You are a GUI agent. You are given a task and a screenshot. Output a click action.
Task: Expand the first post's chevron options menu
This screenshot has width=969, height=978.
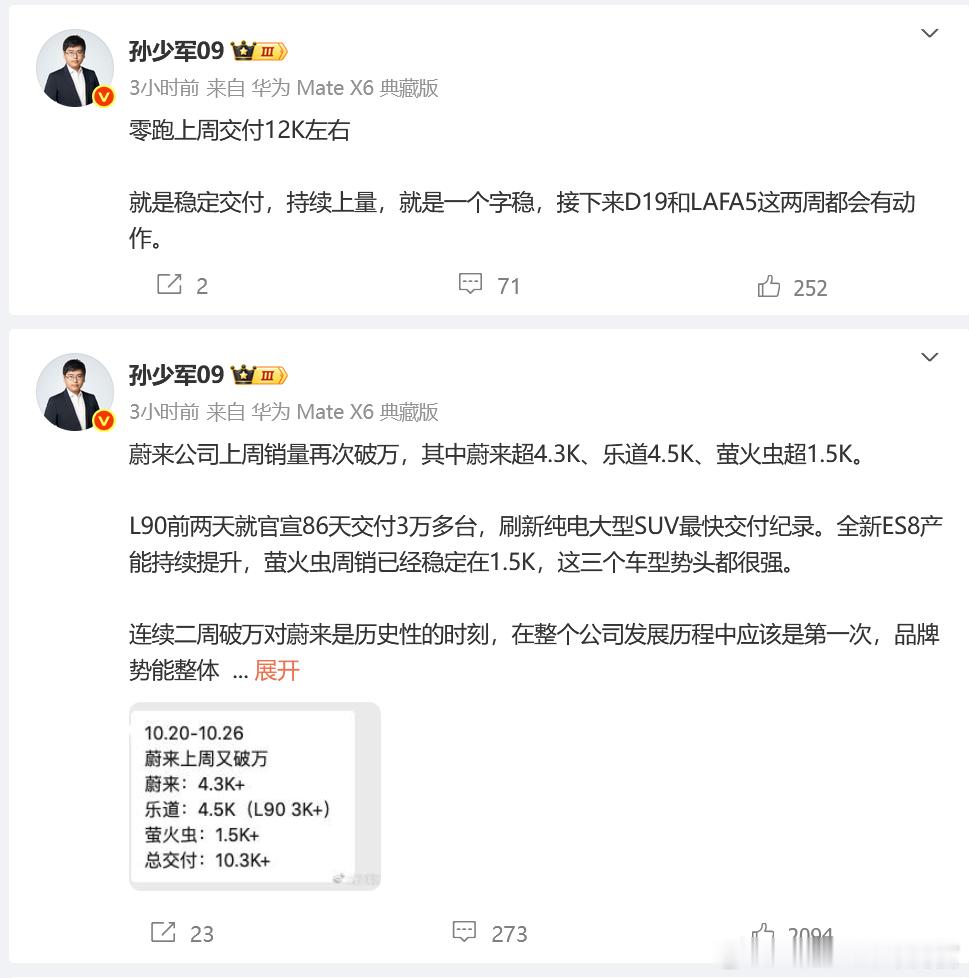pyautogui.click(x=929, y=33)
